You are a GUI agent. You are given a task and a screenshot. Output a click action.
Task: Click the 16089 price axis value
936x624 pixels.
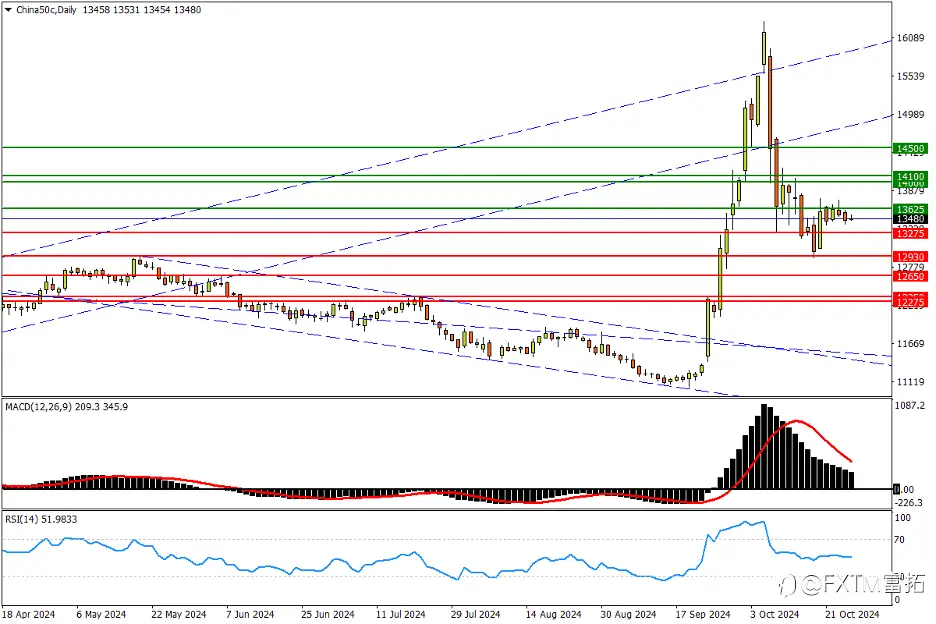(x=910, y=38)
